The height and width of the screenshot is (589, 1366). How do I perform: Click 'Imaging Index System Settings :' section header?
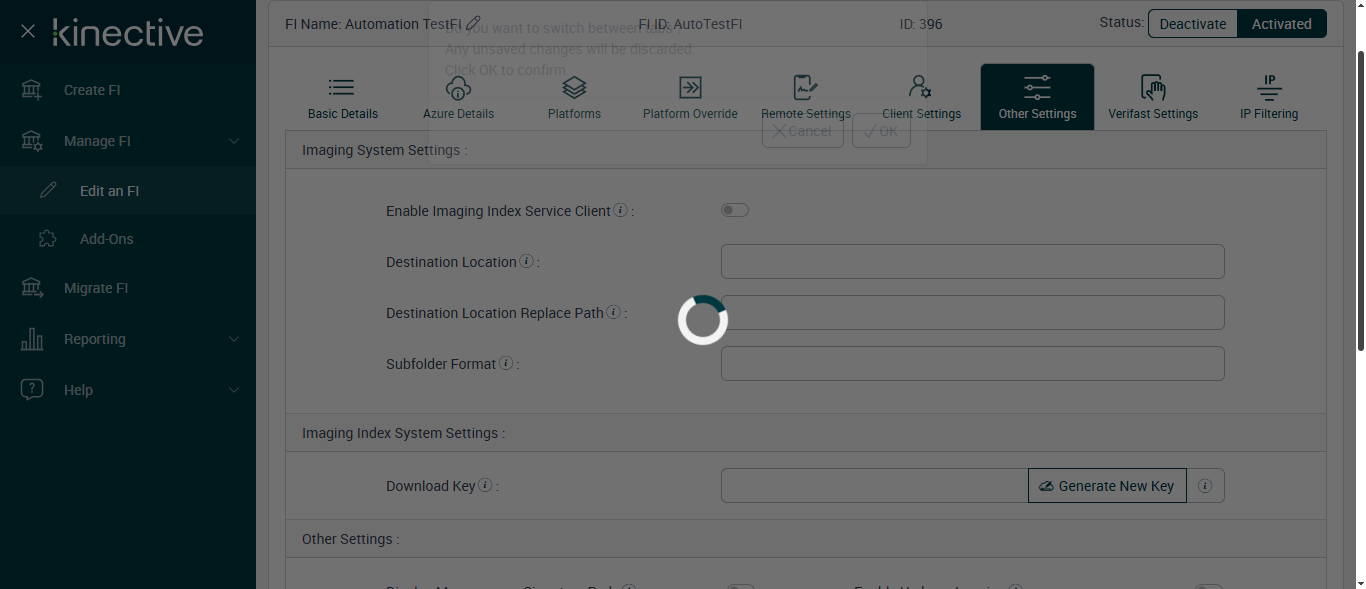(403, 433)
